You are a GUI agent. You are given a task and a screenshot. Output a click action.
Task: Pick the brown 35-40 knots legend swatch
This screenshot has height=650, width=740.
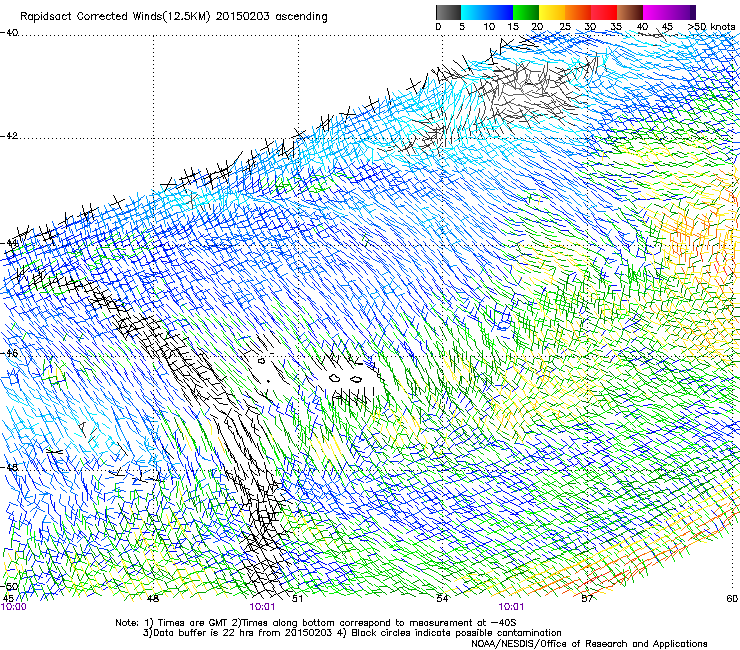pos(630,12)
